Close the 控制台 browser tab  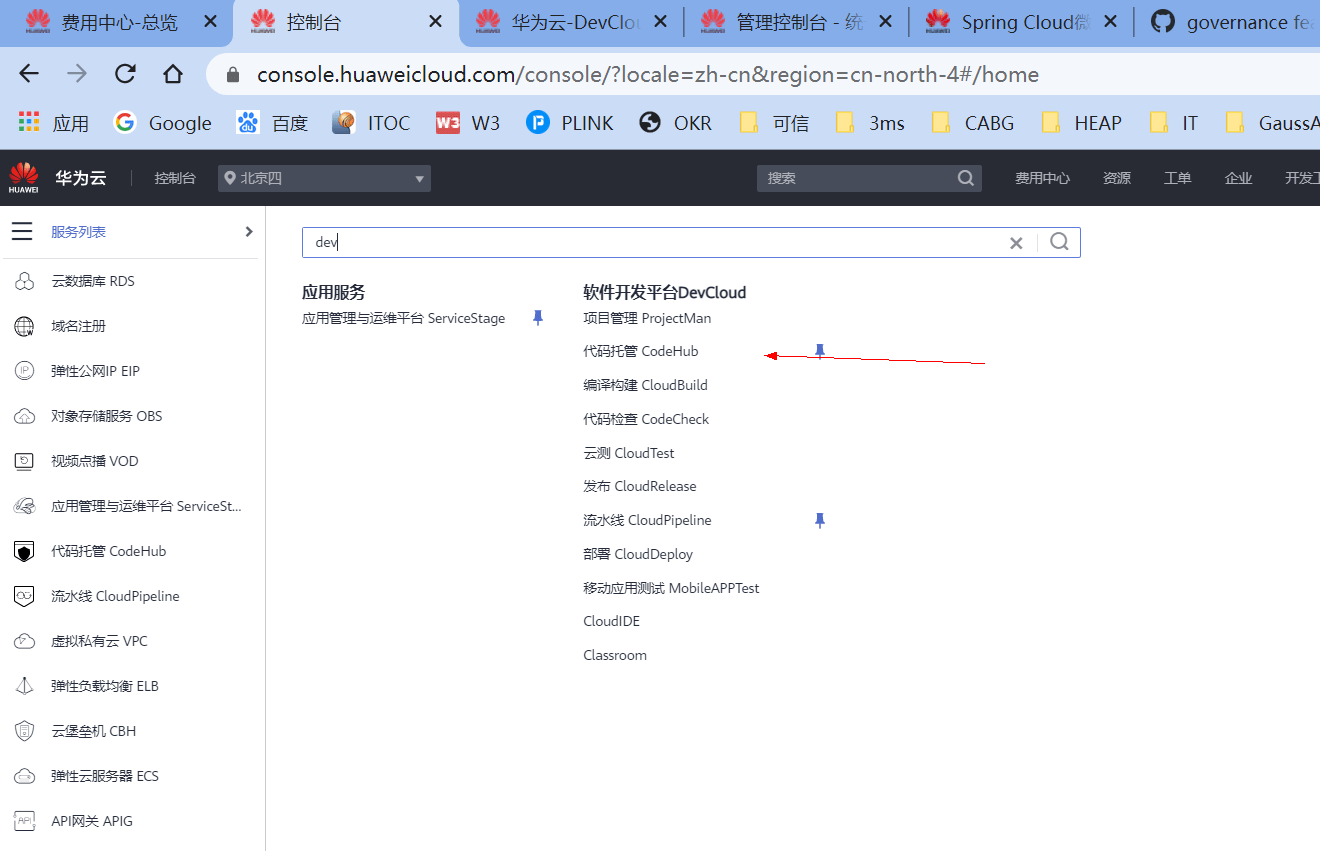click(435, 22)
